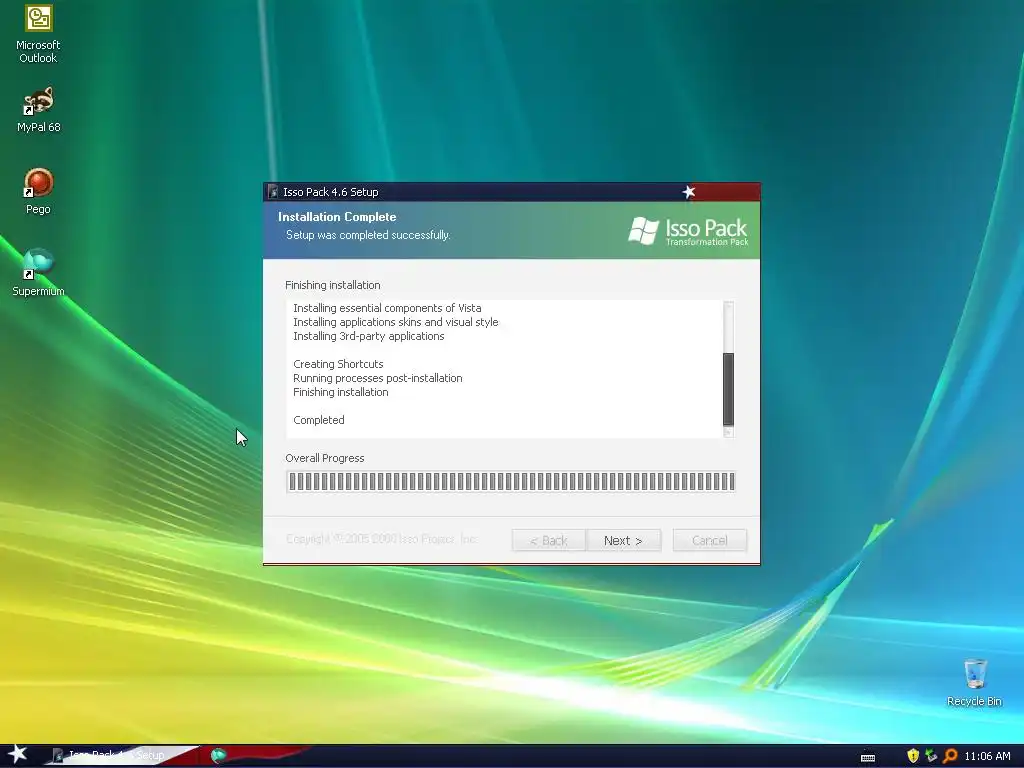Click 'Running processes post-installation' log line
Image resolution: width=1024 pixels, height=768 pixels.
click(377, 378)
